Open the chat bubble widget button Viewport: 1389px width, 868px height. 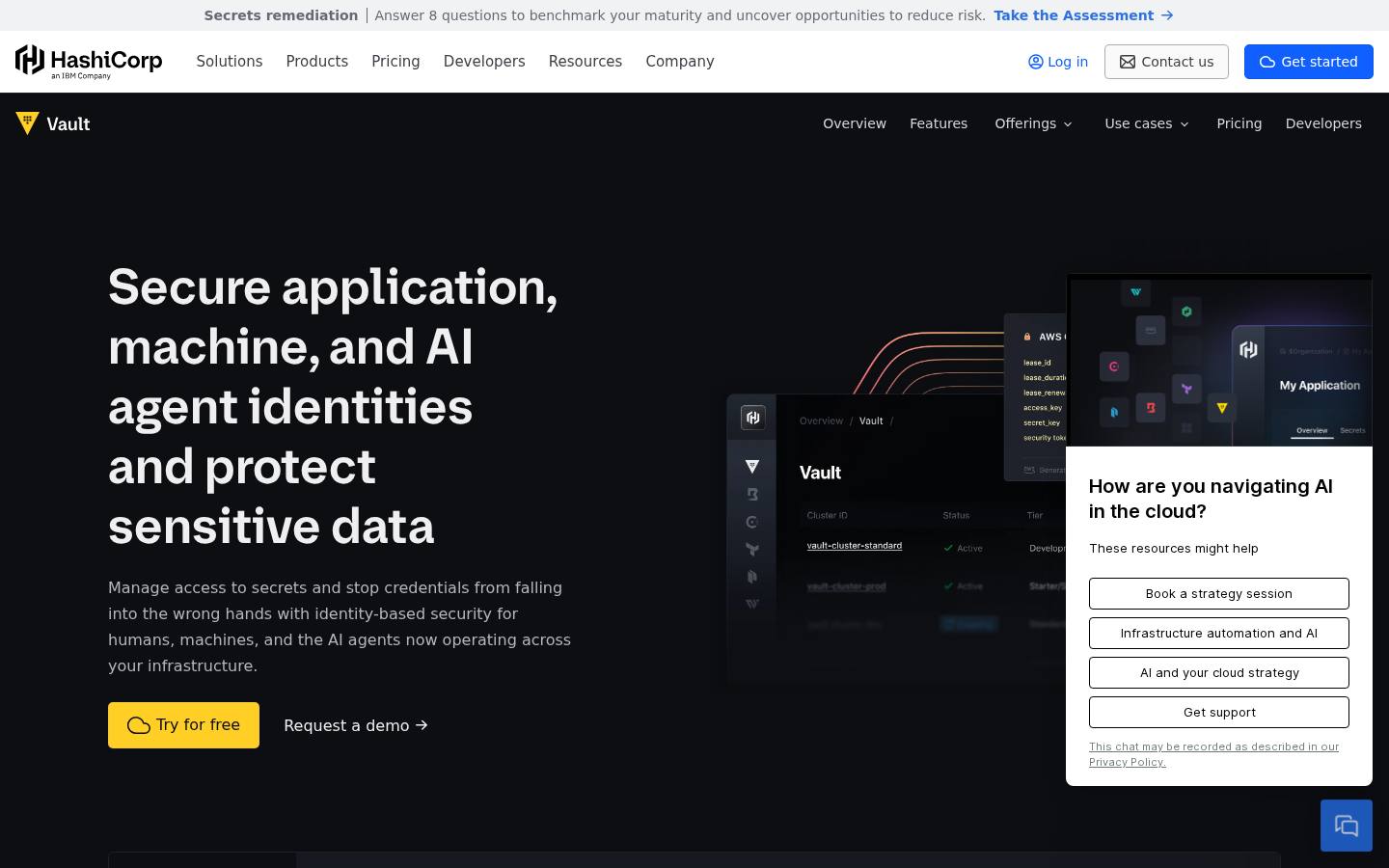[x=1347, y=826]
